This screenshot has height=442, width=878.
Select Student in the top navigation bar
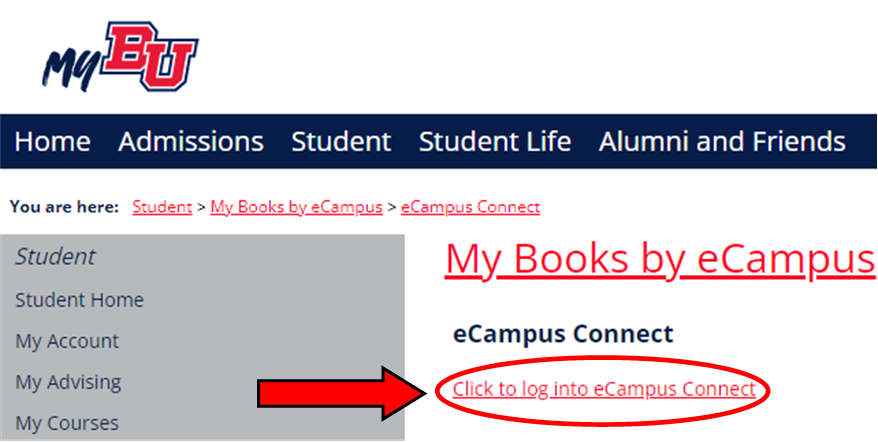[x=341, y=142]
